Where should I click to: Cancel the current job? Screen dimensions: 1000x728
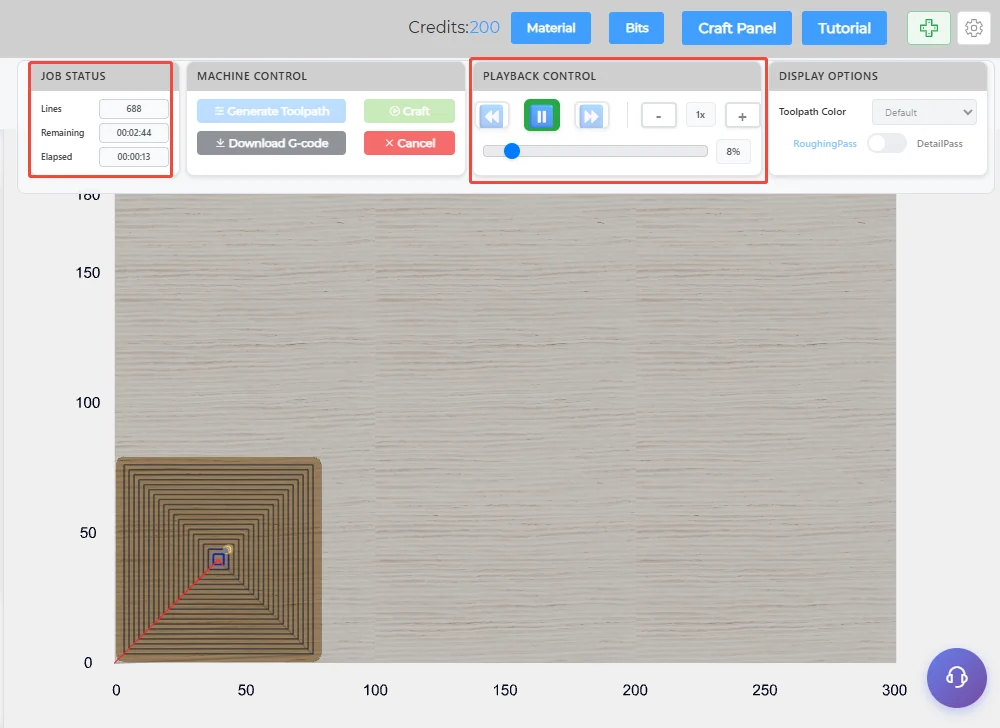point(409,143)
